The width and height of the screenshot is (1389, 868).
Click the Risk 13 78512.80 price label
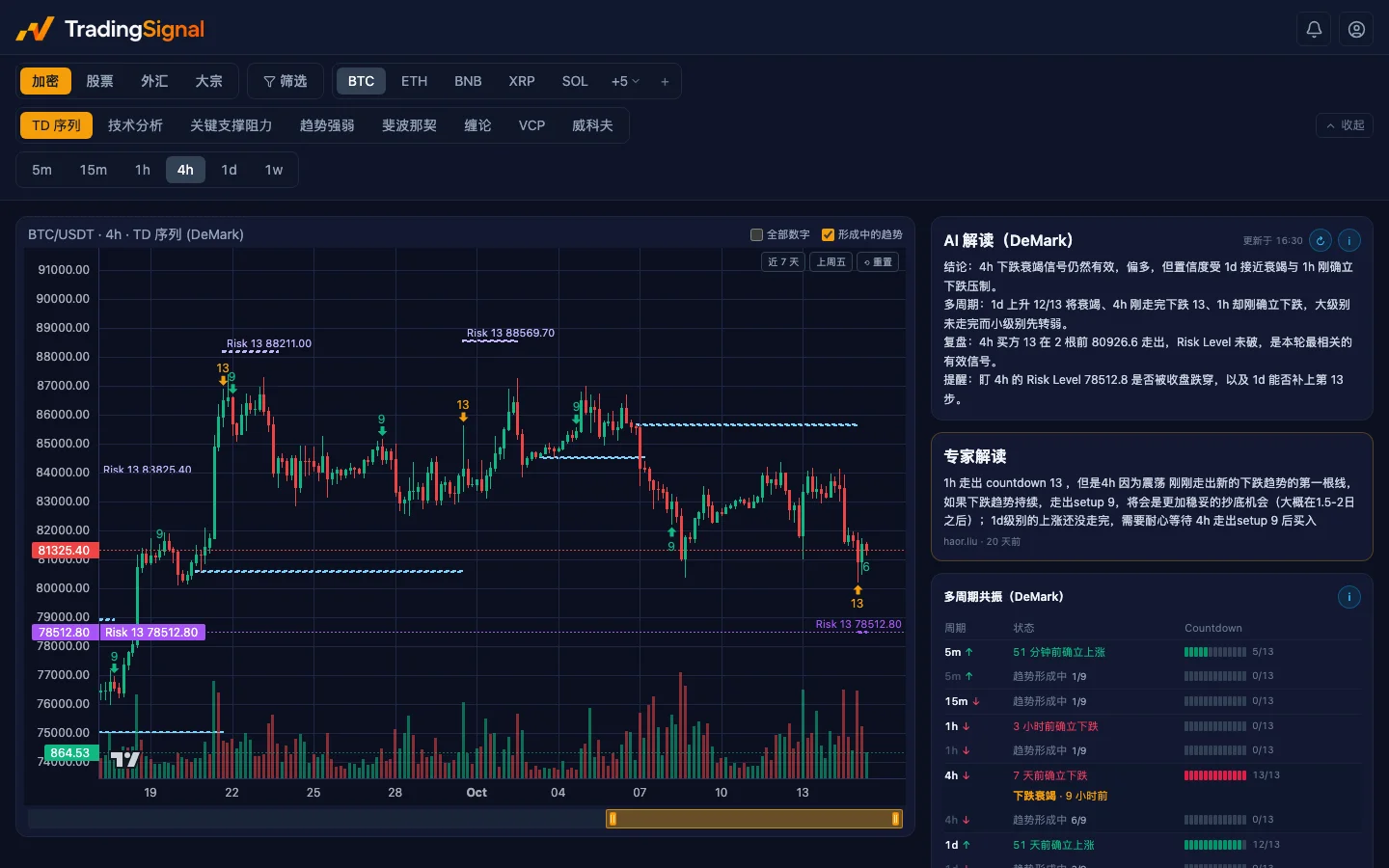click(151, 633)
